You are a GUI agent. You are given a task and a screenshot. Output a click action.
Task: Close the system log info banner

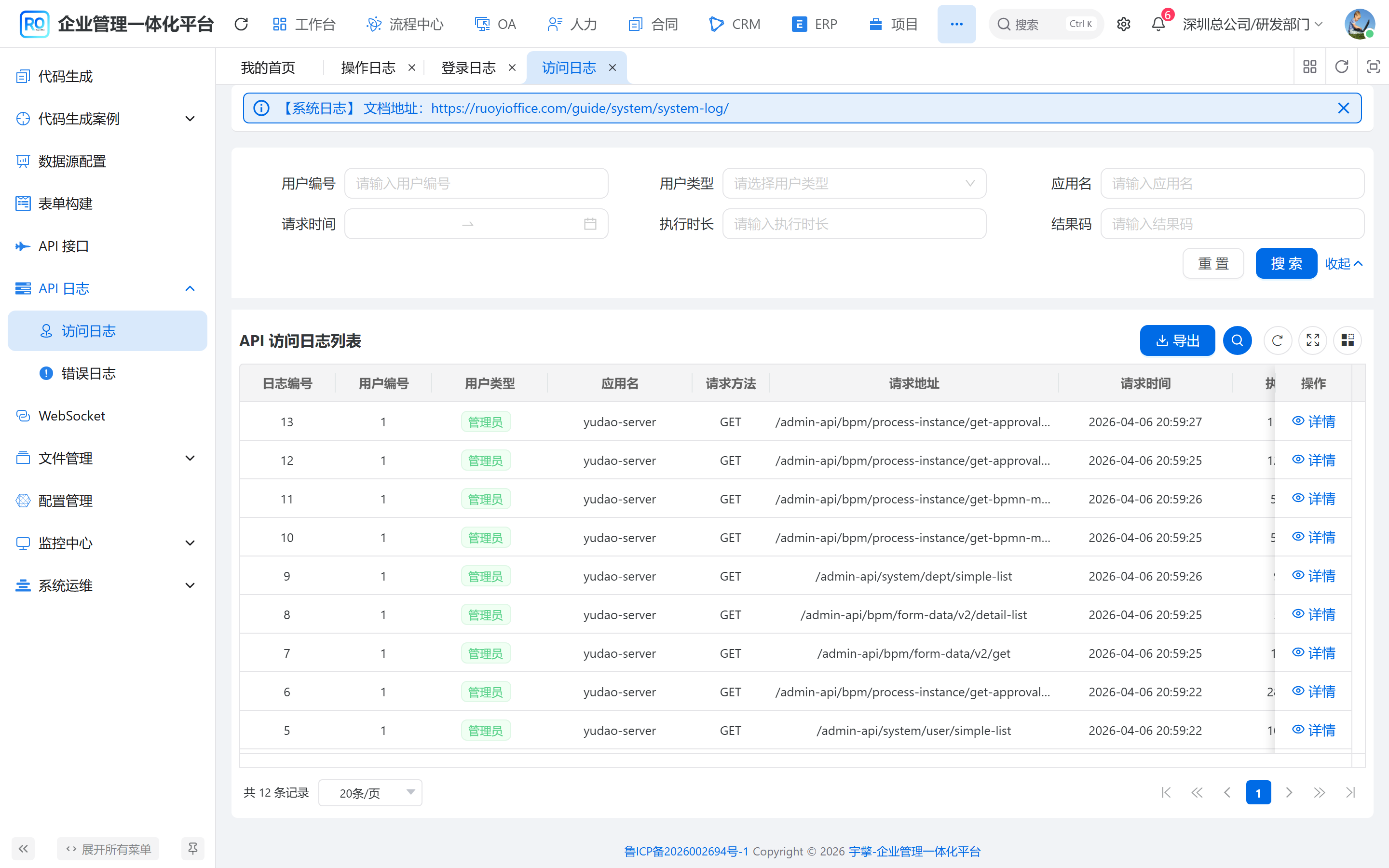[1343, 108]
